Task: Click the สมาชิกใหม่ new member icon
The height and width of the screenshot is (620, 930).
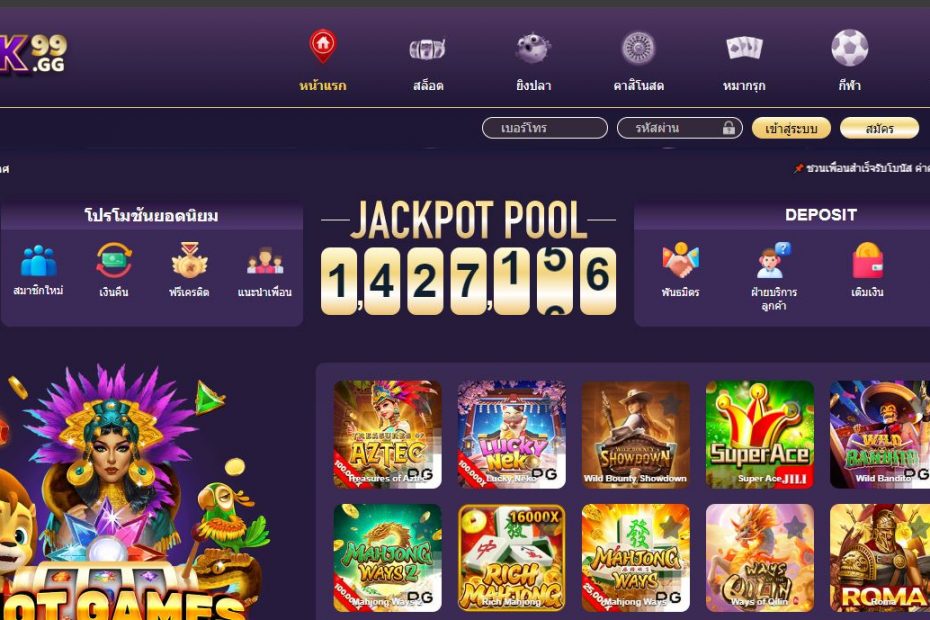Action: point(39,261)
